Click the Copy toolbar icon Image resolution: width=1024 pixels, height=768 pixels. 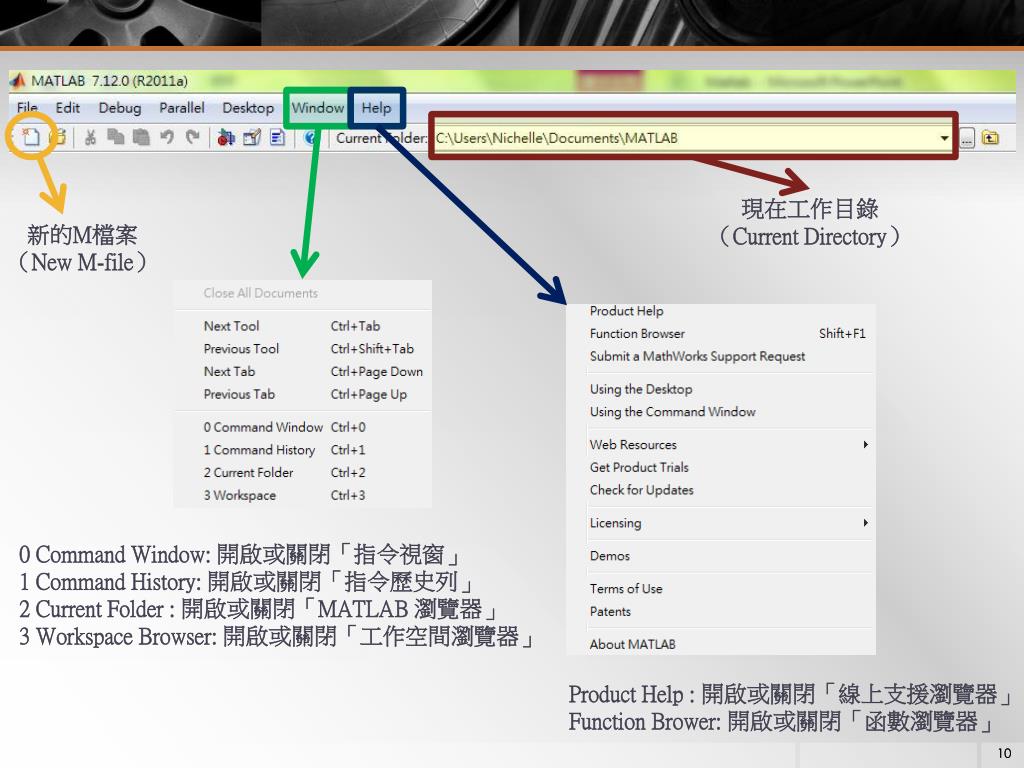pos(116,137)
